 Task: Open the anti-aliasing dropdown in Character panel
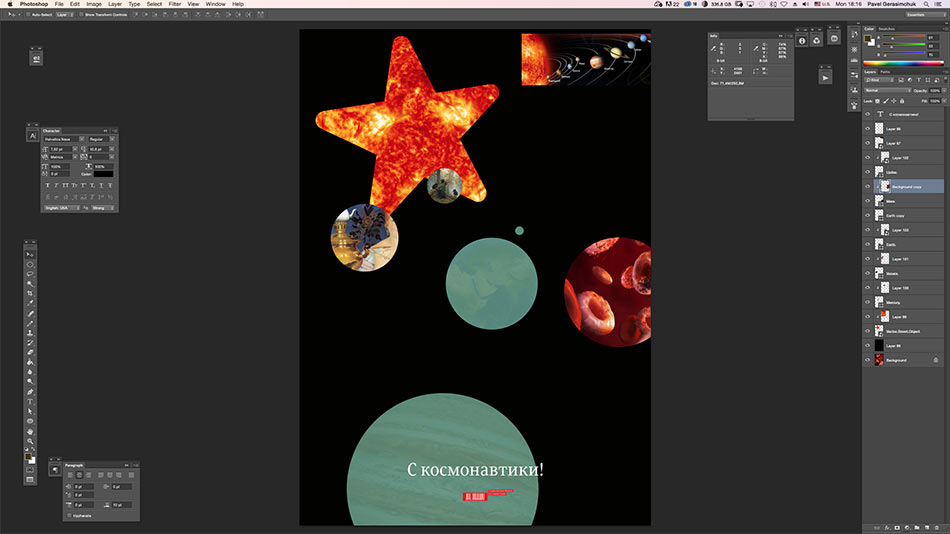point(102,208)
